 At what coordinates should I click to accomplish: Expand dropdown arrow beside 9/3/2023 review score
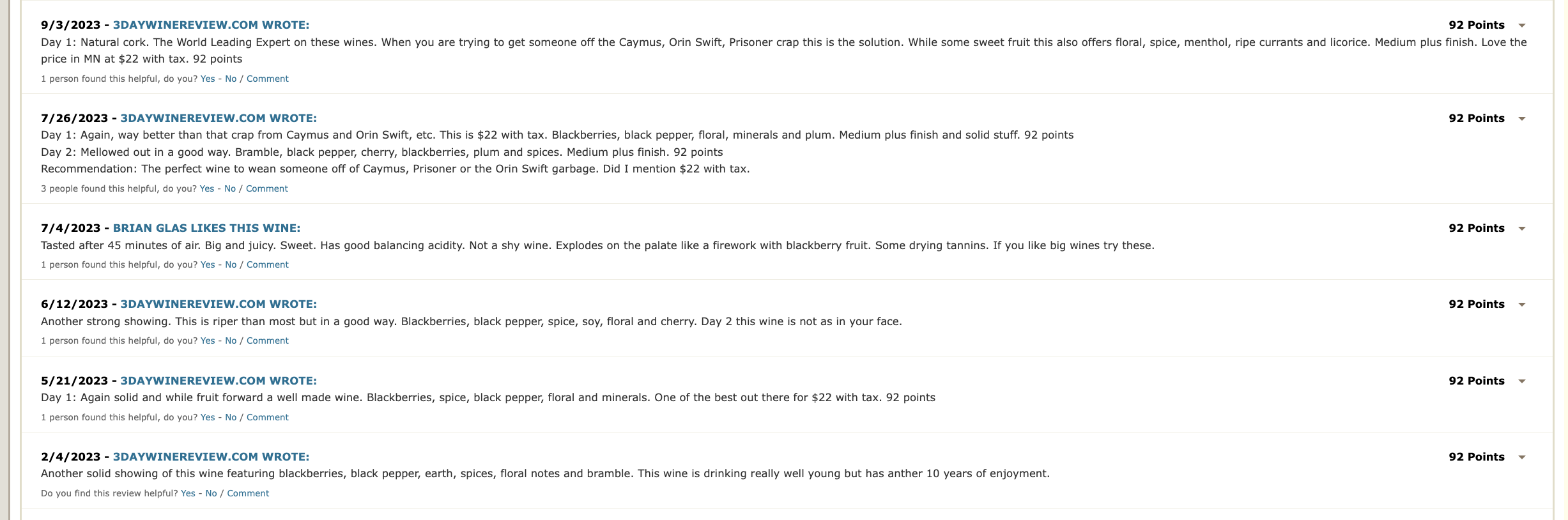tap(1522, 26)
